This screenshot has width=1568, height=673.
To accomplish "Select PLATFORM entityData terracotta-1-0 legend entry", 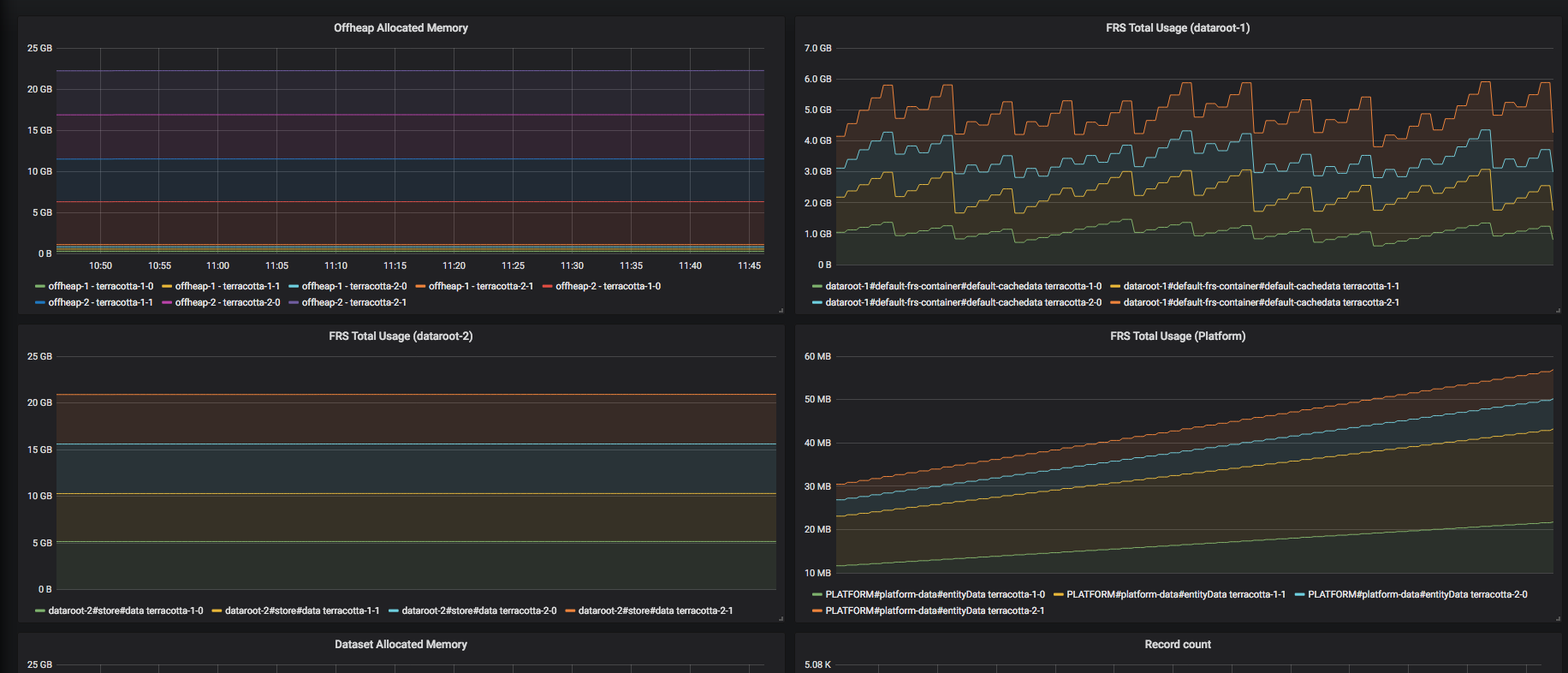I will pyautogui.click(x=935, y=594).
